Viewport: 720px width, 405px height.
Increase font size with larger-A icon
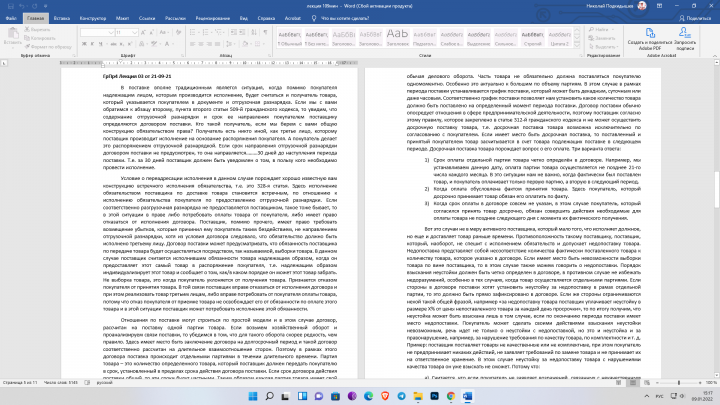(143, 33)
